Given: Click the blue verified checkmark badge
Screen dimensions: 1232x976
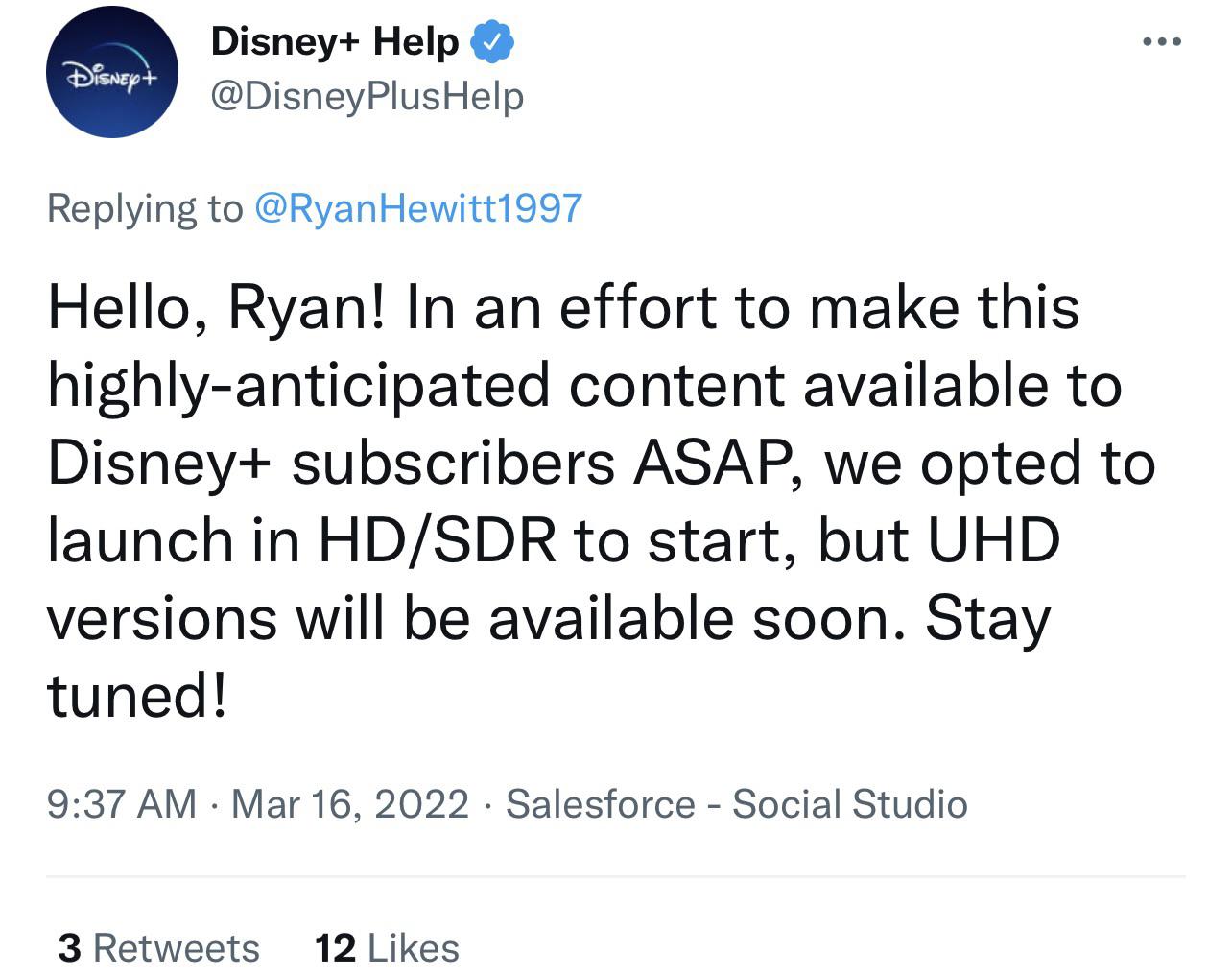Looking at the screenshot, I should coord(491,42).
